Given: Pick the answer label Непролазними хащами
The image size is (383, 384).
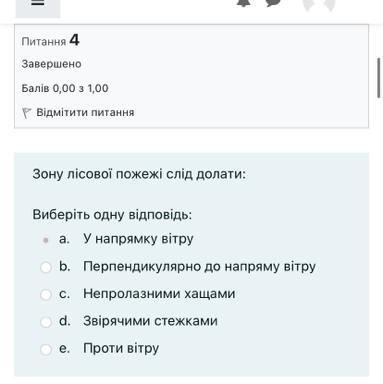Looking at the screenshot, I should tap(159, 294).
